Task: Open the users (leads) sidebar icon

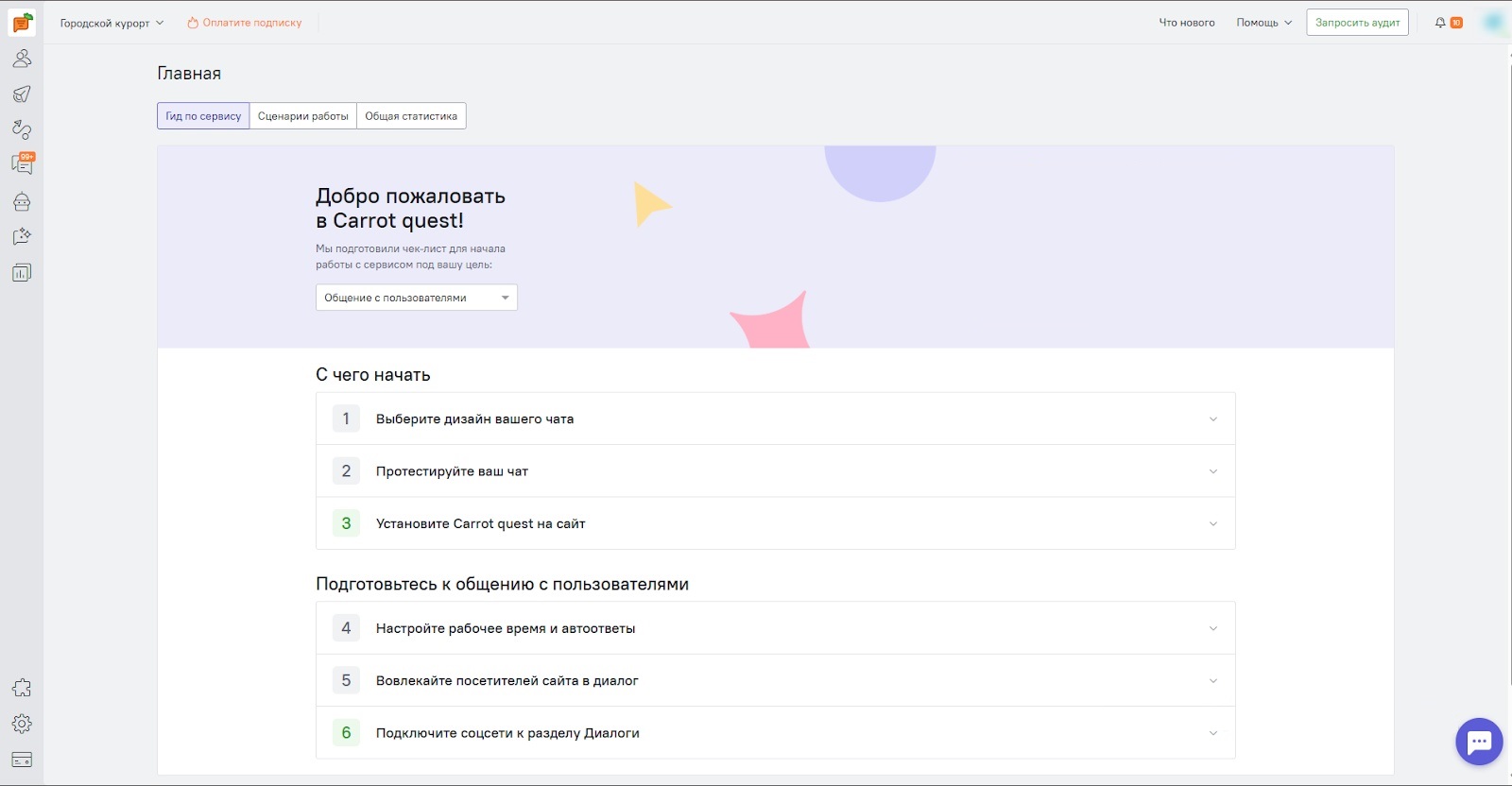Action: tap(22, 59)
